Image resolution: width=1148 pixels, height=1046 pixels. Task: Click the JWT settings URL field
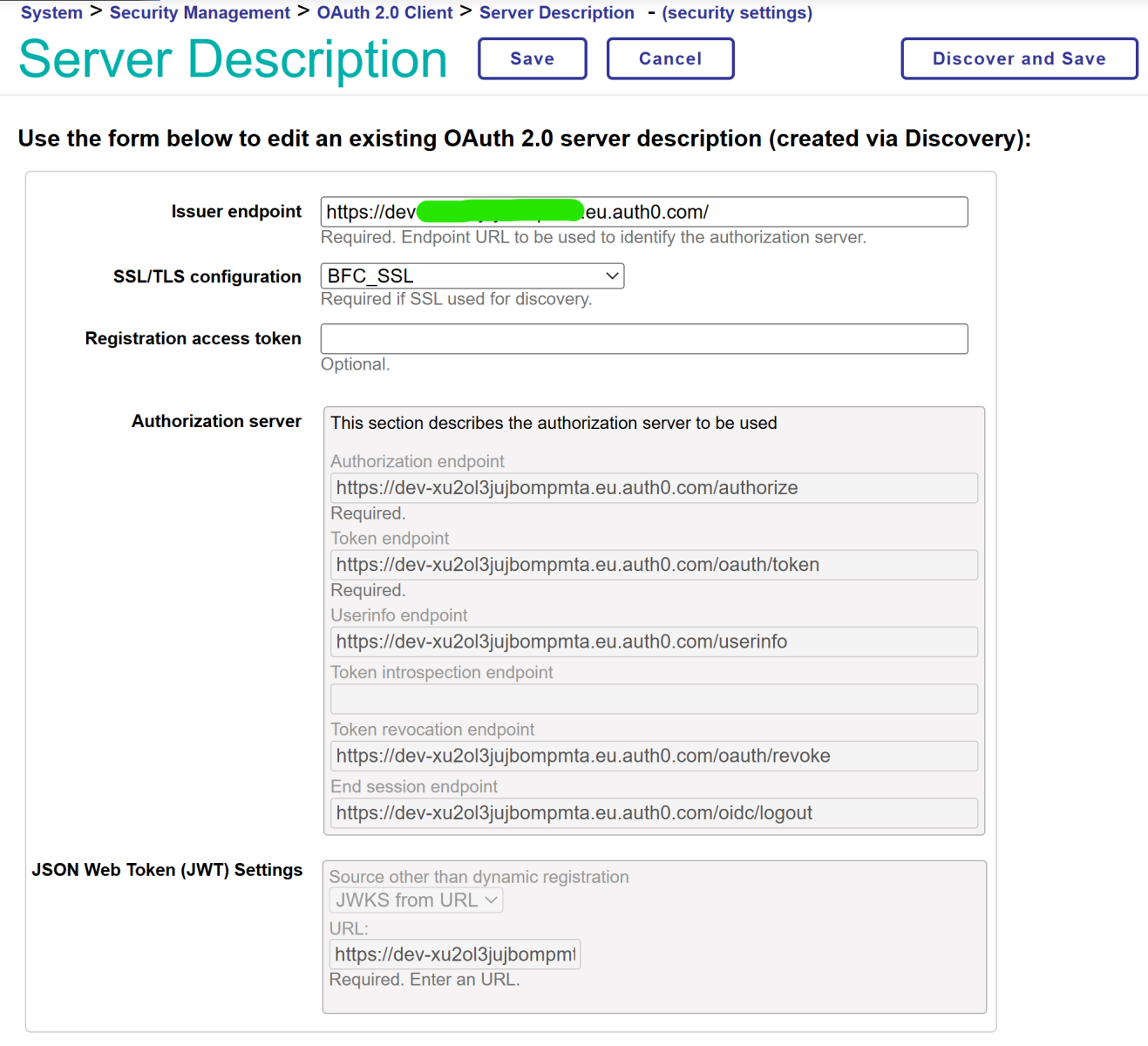tap(454, 954)
